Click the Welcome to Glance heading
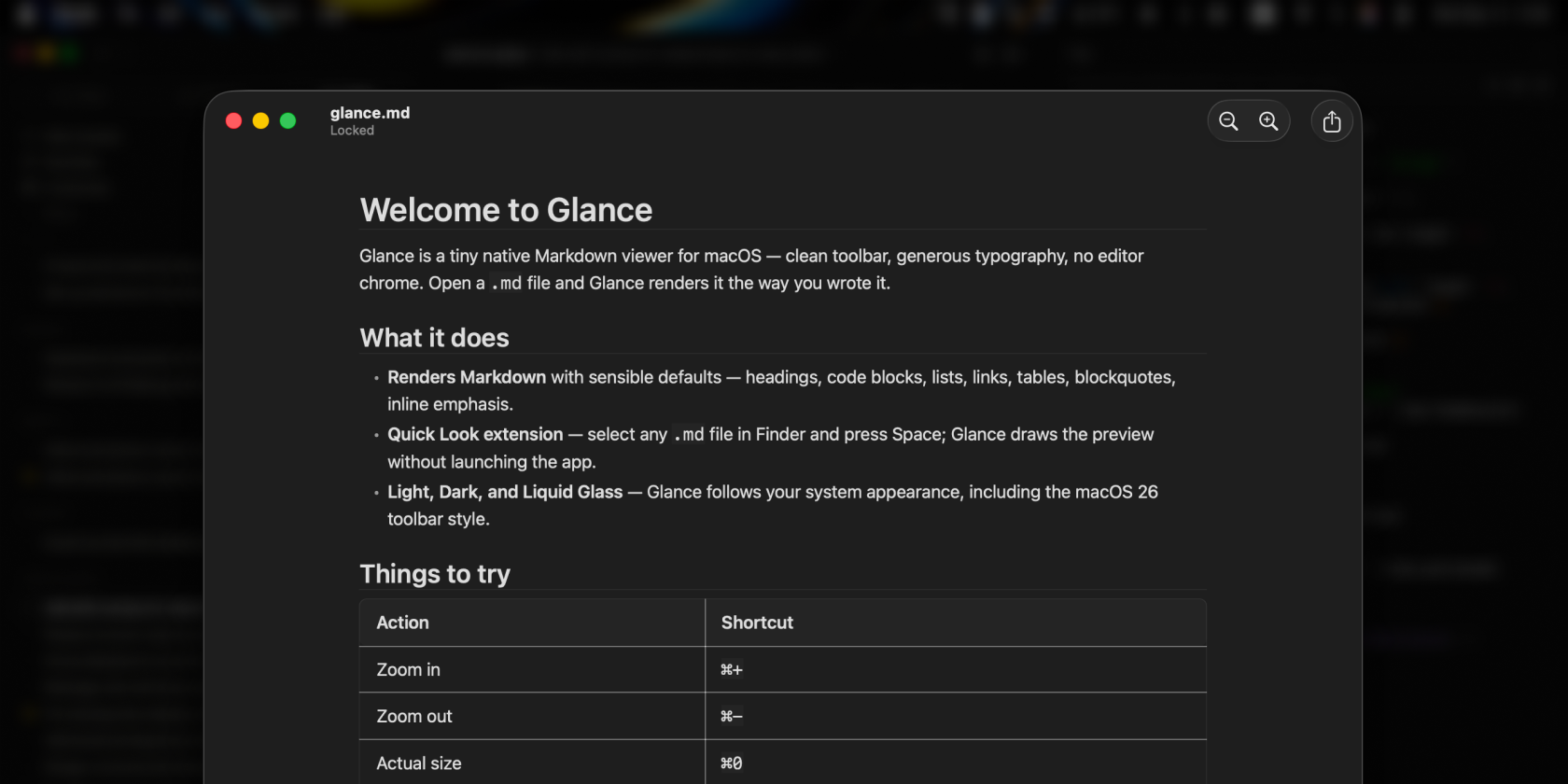Viewport: 1568px width, 784px height. 506,210
